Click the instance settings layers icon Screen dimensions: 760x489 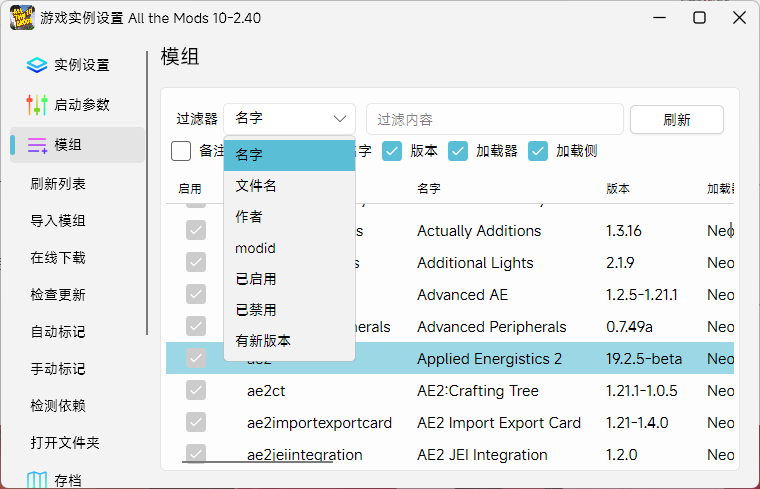pyautogui.click(x=37, y=65)
